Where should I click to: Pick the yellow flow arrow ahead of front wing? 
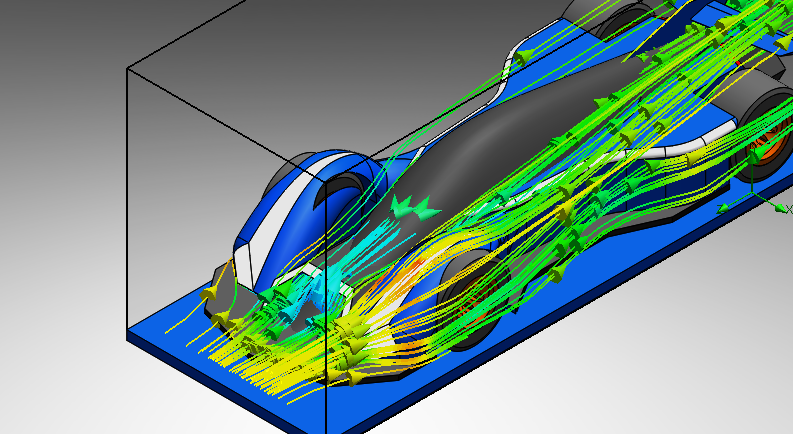[208, 294]
